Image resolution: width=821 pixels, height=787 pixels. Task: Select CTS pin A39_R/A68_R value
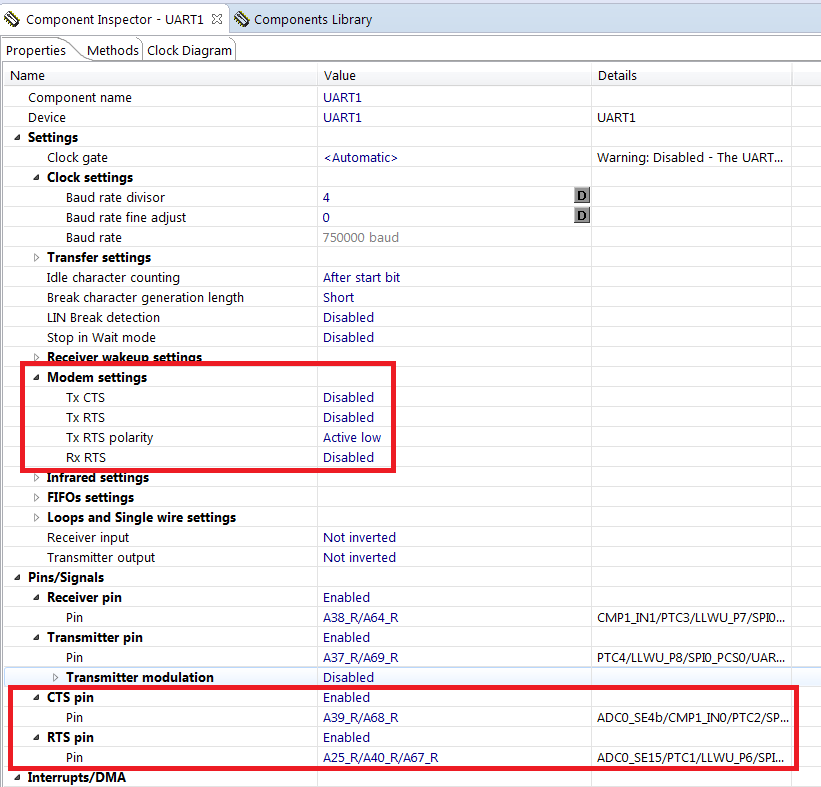[360, 717]
